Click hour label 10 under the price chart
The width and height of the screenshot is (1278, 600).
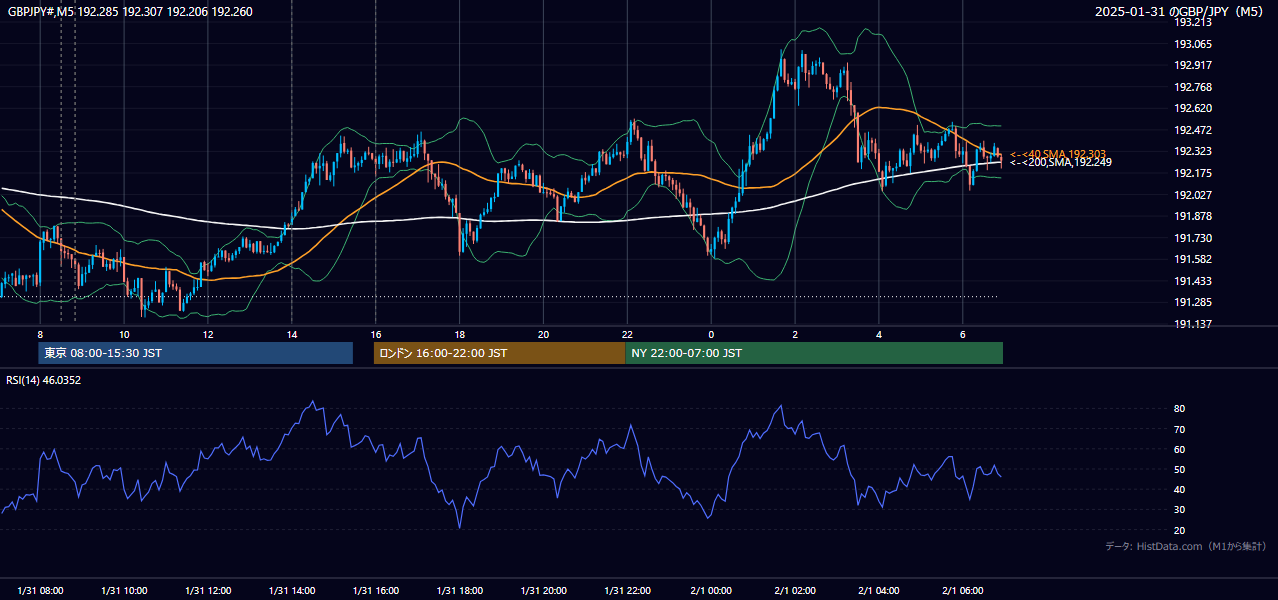[124, 334]
